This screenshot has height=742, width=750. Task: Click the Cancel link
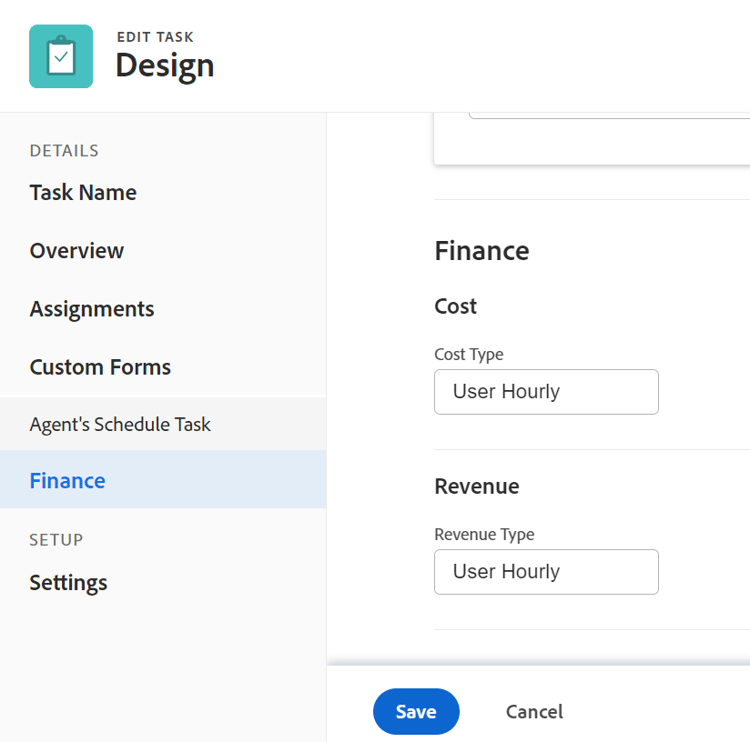click(x=534, y=712)
